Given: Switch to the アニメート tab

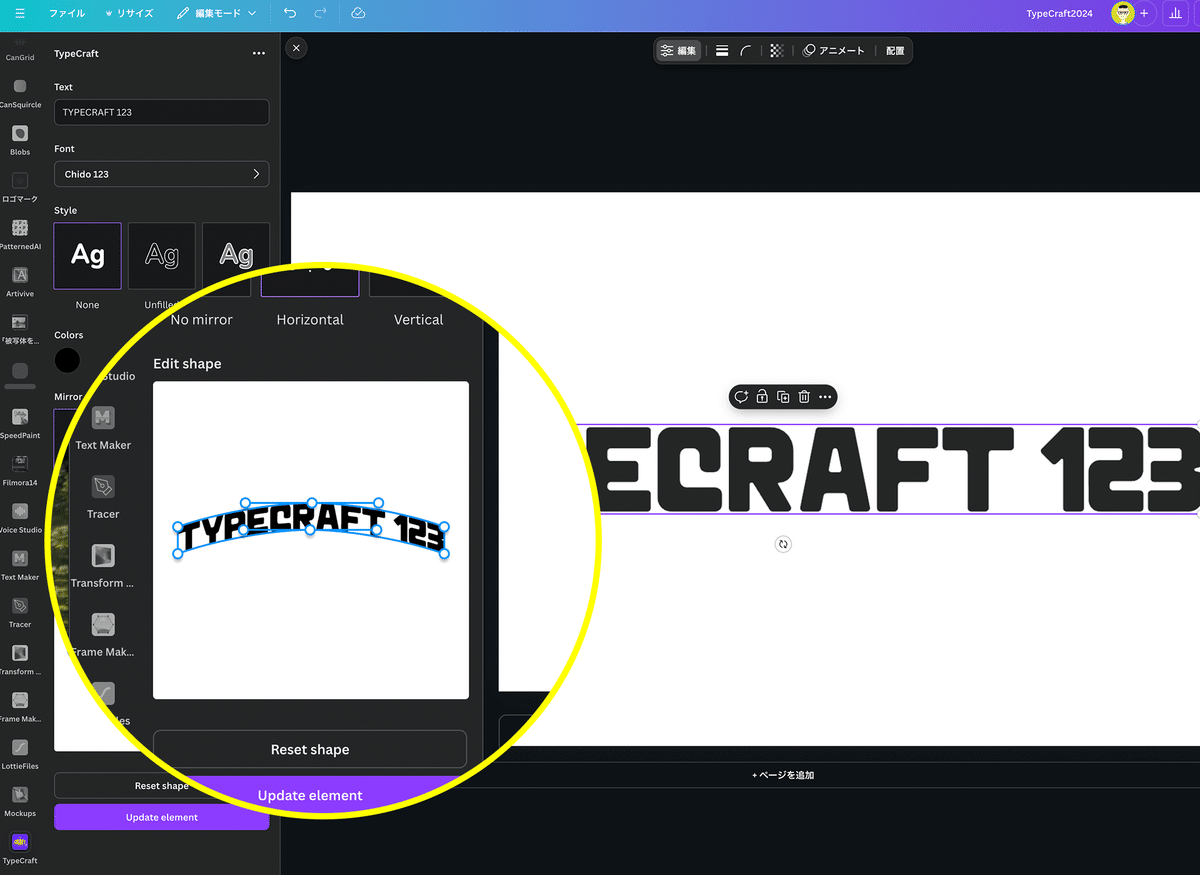Looking at the screenshot, I should [x=834, y=49].
